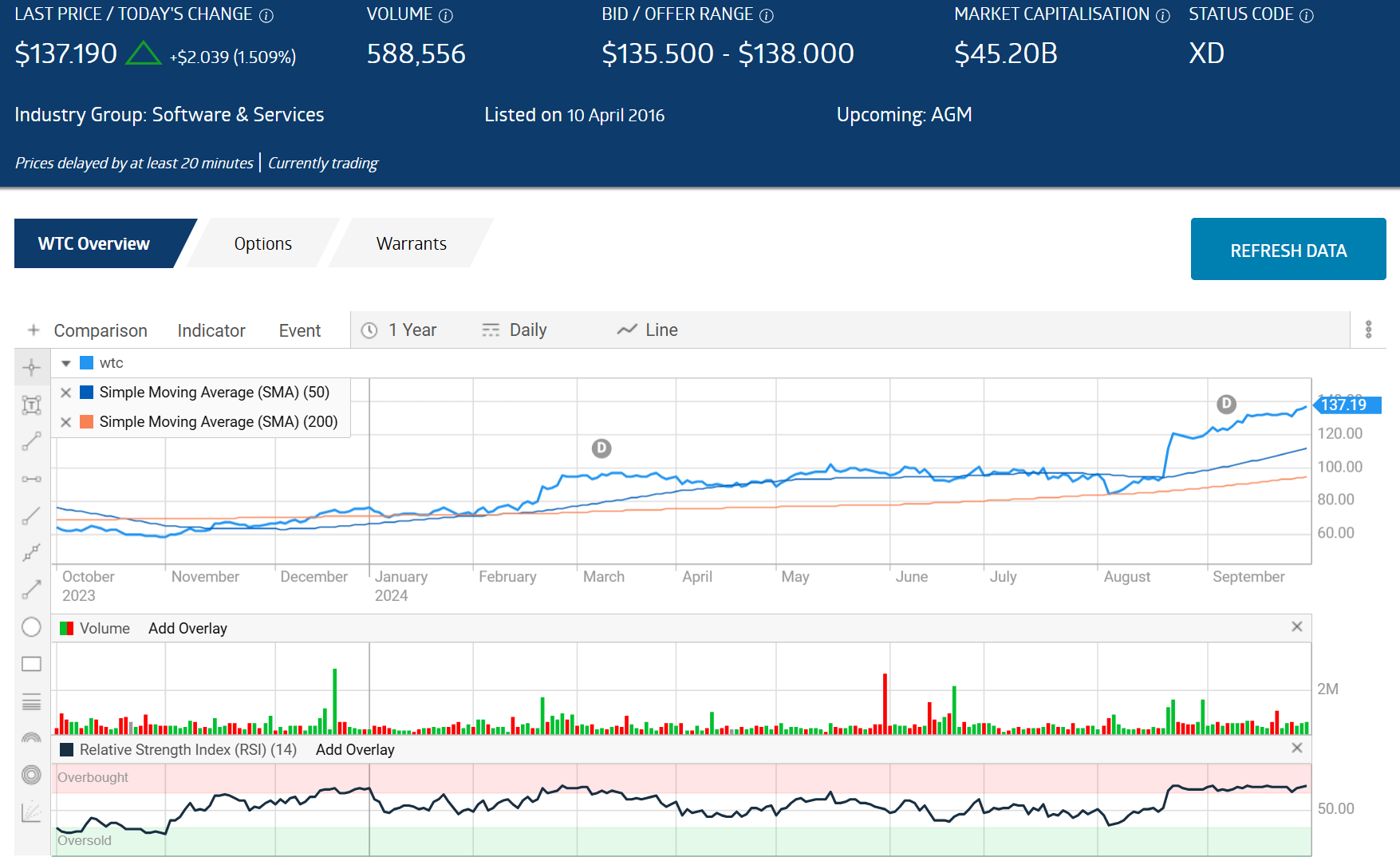Click the SMA (50) dark blue swatch

[x=87, y=392]
